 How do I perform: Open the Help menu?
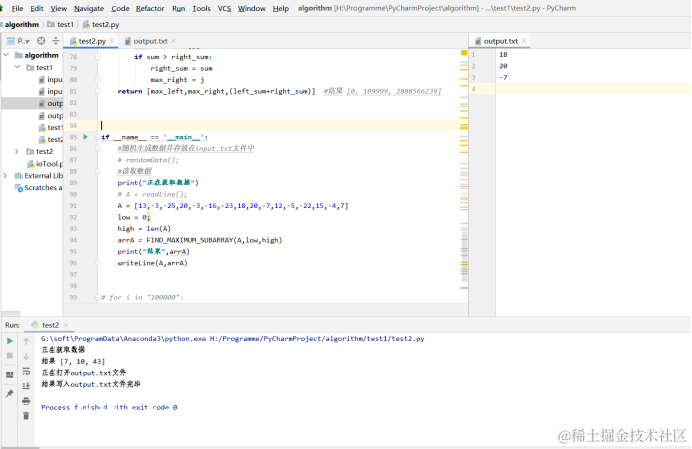[281, 8]
